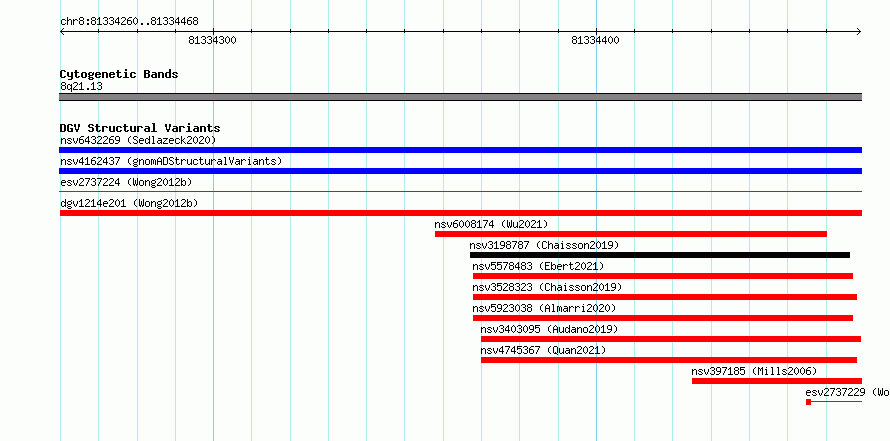Select the black bar of nsv3198787
Screen dimensions: 890x441
coord(660,255)
